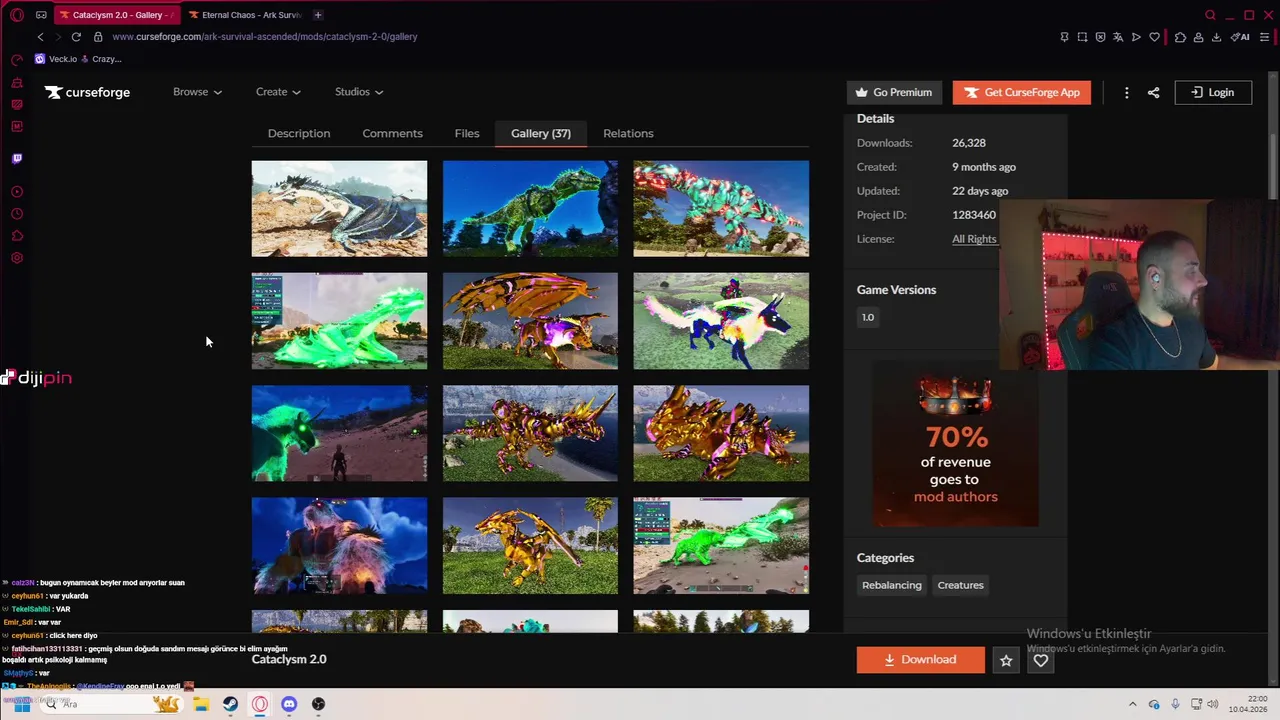
Task: Click the Get CurseForge App button
Action: tap(1022, 92)
